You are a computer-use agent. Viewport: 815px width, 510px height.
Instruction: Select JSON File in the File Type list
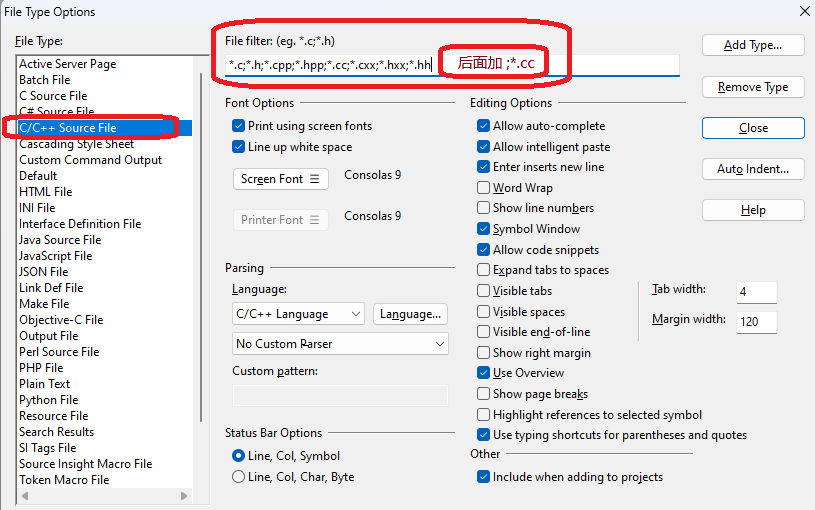44,272
